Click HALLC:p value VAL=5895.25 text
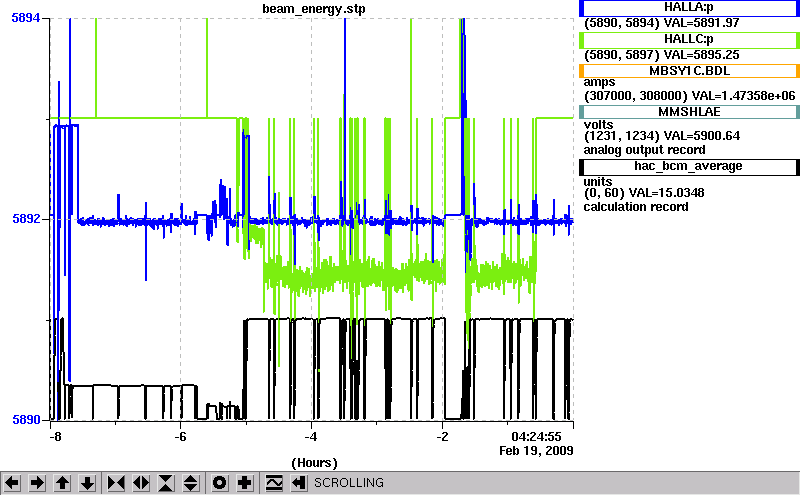800x495 pixels. tap(701, 55)
